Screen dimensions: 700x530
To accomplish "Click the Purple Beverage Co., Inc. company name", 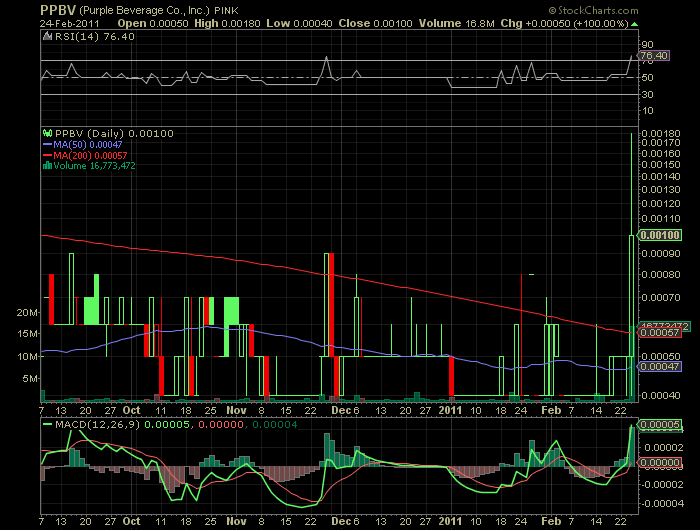I will 144,11.
